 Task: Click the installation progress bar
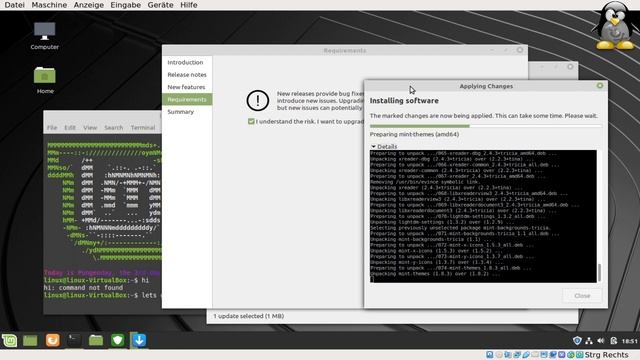tap(486, 126)
